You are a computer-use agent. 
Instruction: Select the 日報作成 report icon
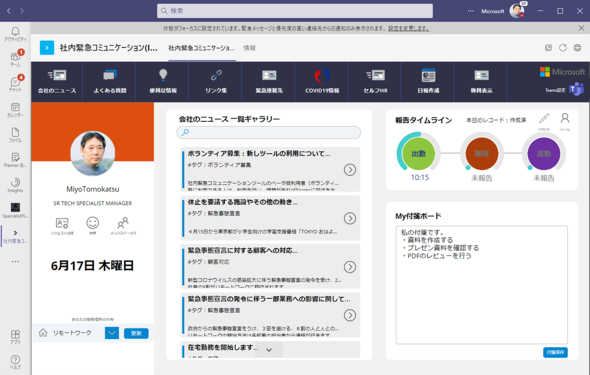point(428,81)
